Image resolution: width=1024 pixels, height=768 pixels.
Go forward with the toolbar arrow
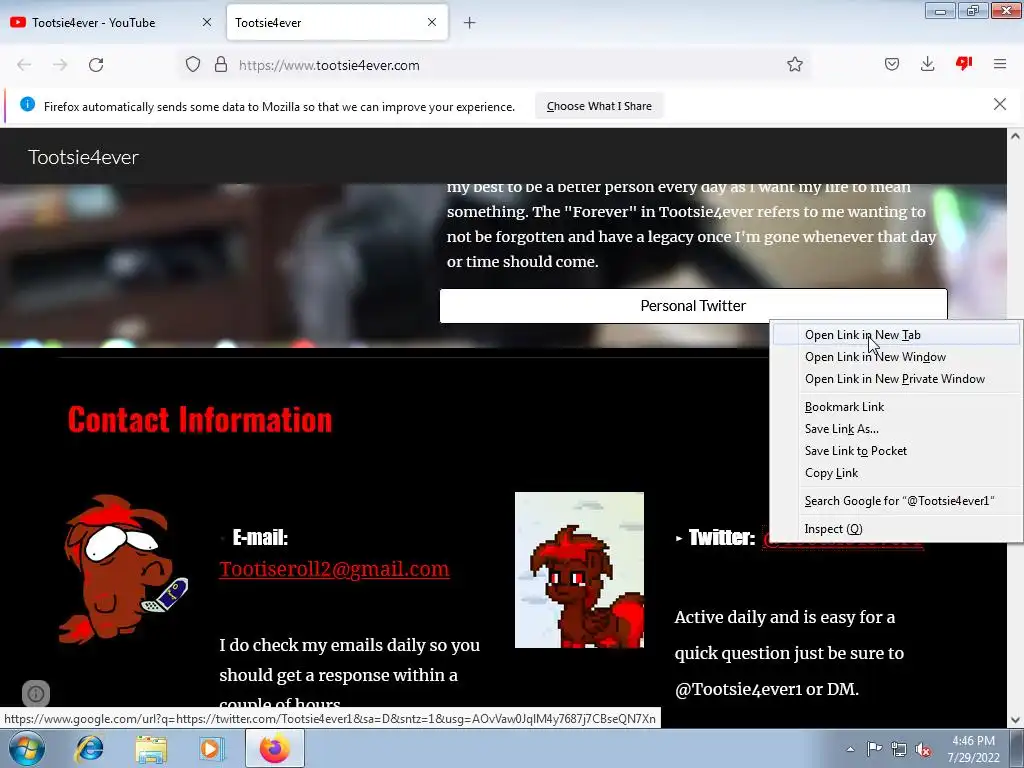pyautogui.click(x=60, y=65)
